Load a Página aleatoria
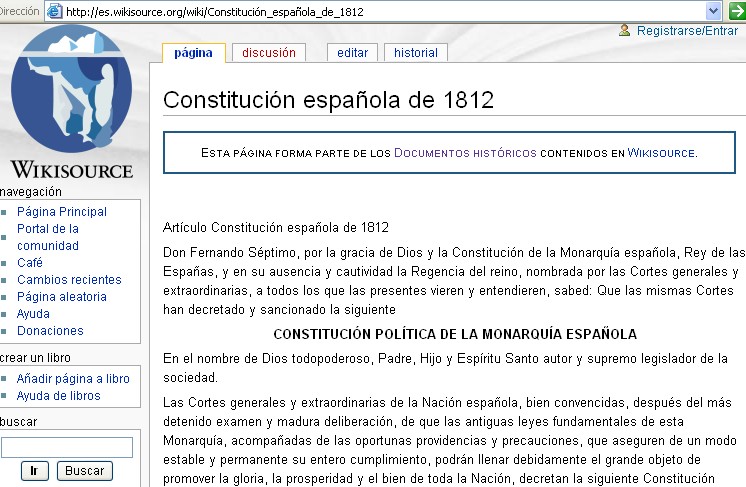The width and height of the screenshot is (746, 487). (62, 297)
